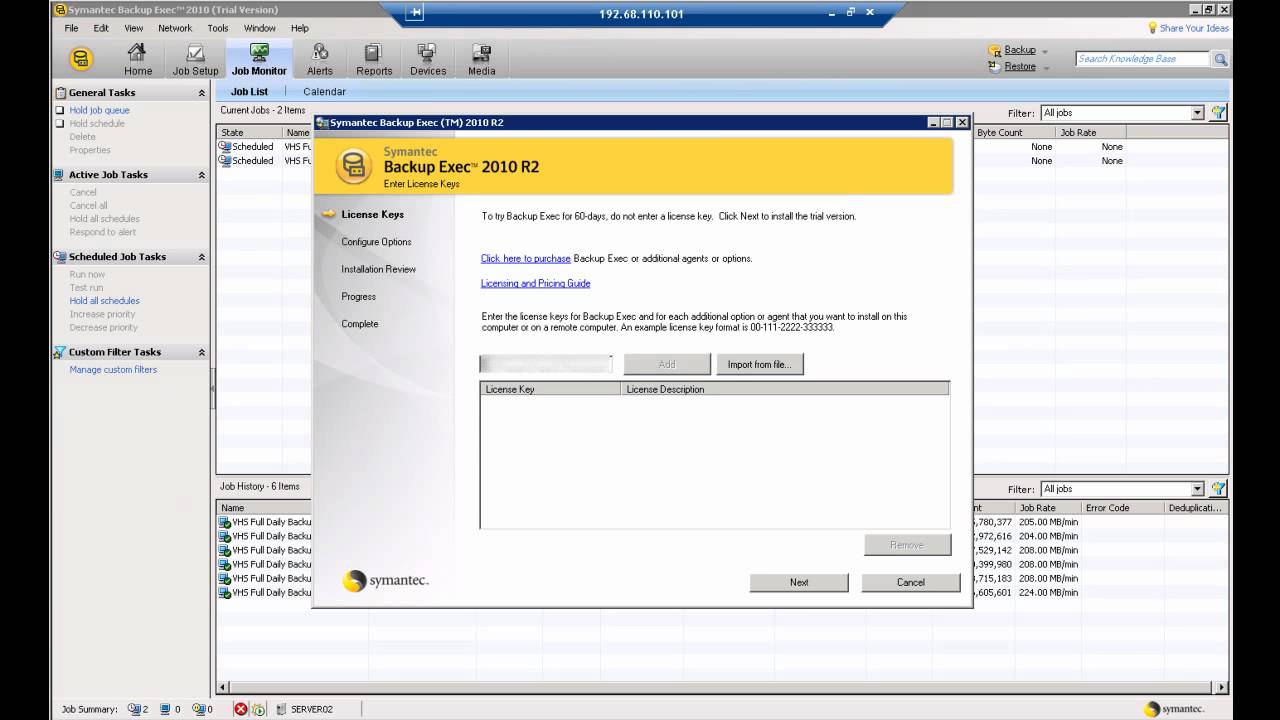This screenshot has width=1280, height=720.
Task: Open the Help menu
Action: point(300,28)
